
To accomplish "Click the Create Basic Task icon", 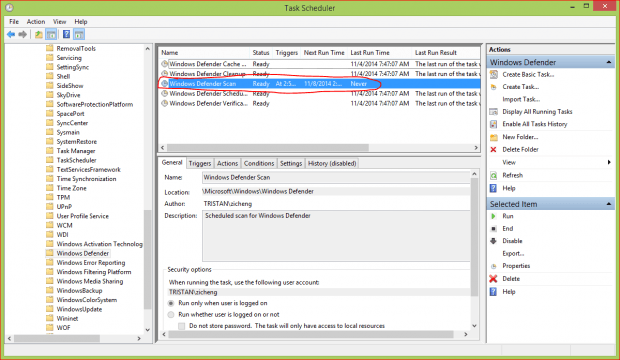I will [x=493, y=74].
